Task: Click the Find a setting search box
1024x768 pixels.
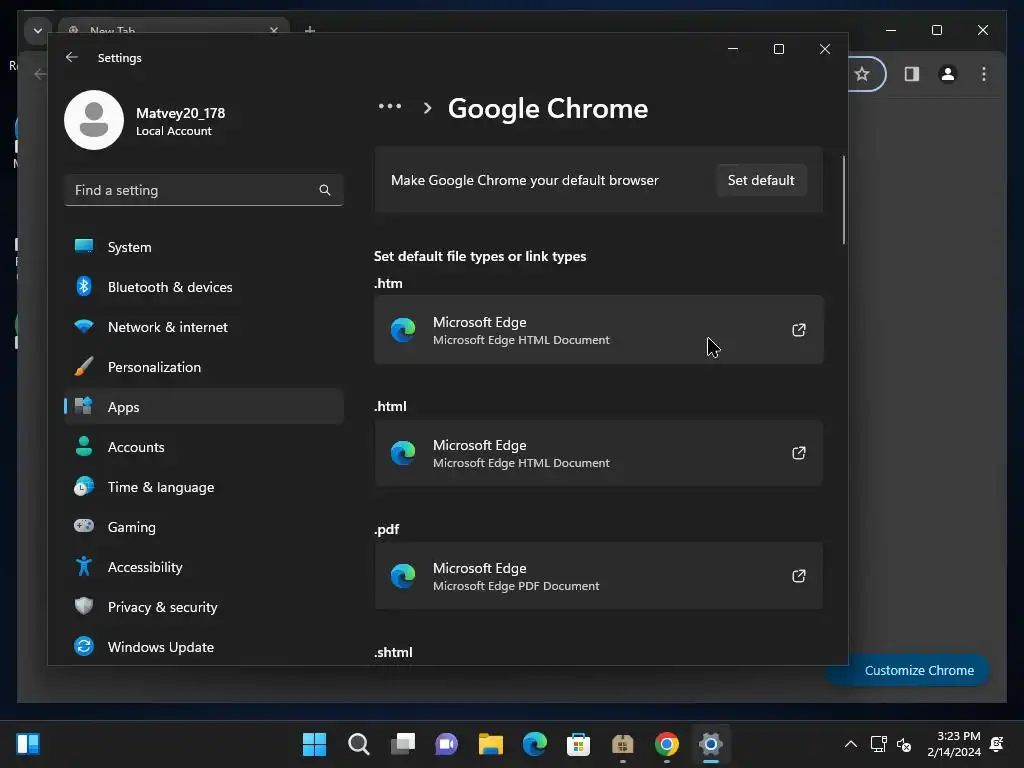Action: [x=204, y=190]
